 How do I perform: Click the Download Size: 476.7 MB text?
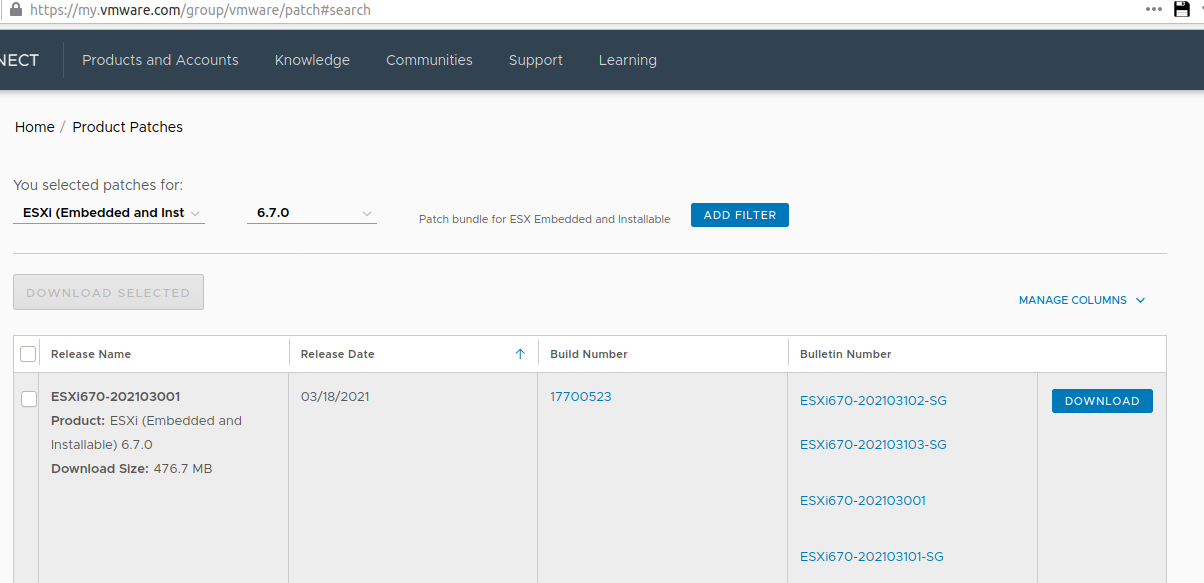132,469
